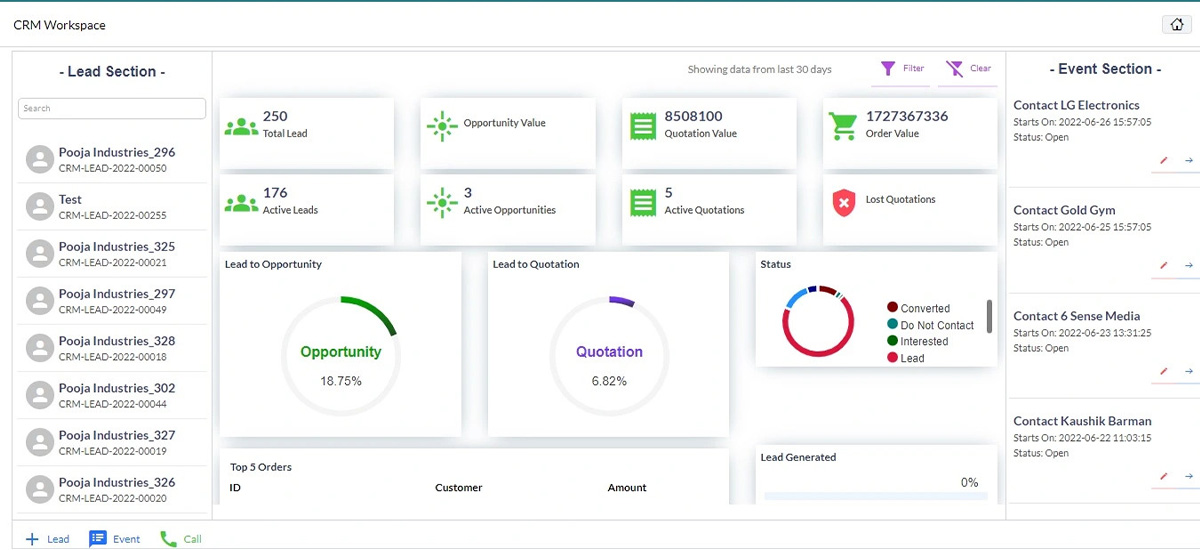The width and height of the screenshot is (1200, 550).
Task: Add a new Lead from bottom bar
Action: point(47,539)
